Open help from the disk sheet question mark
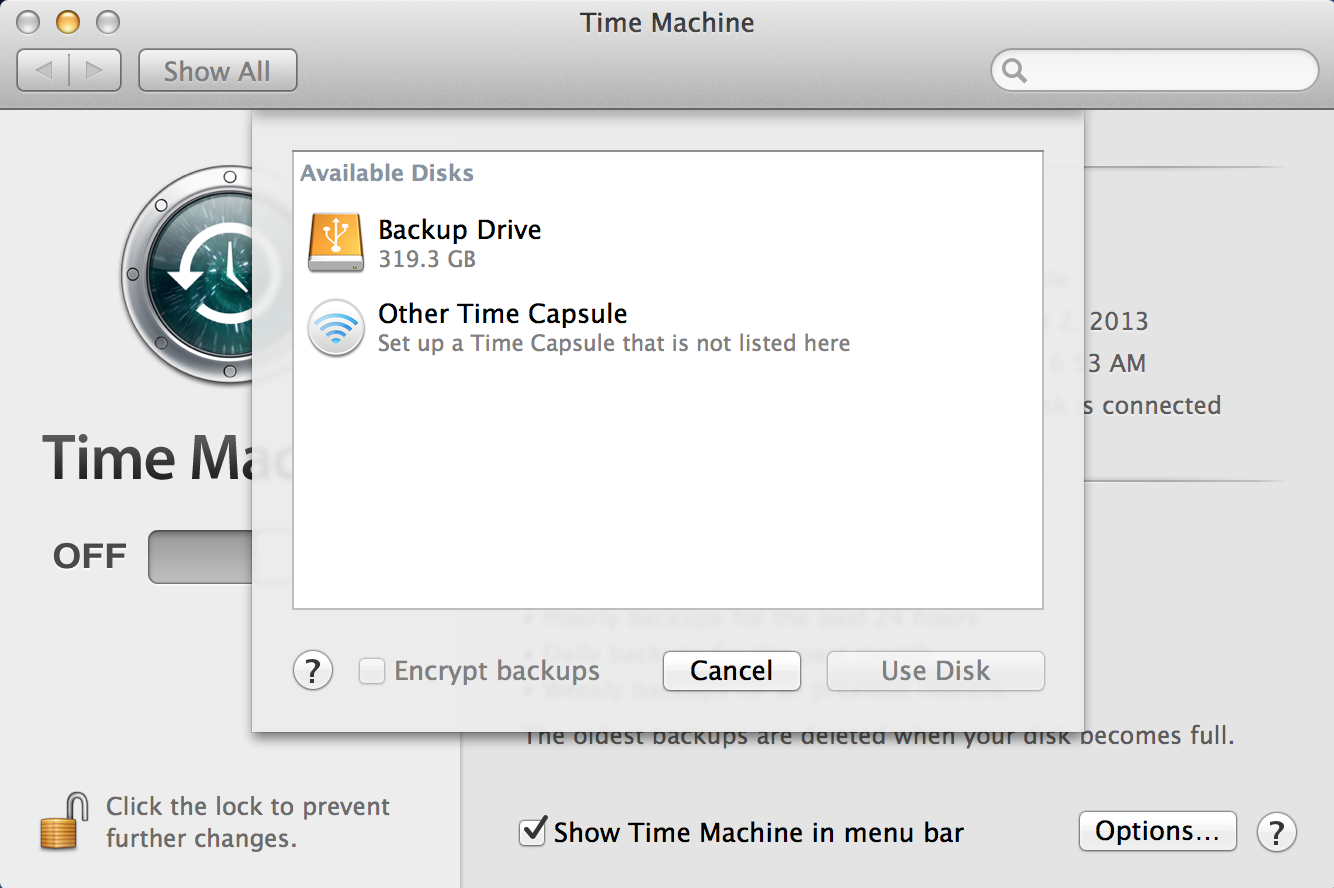1334x888 pixels. click(x=313, y=671)
